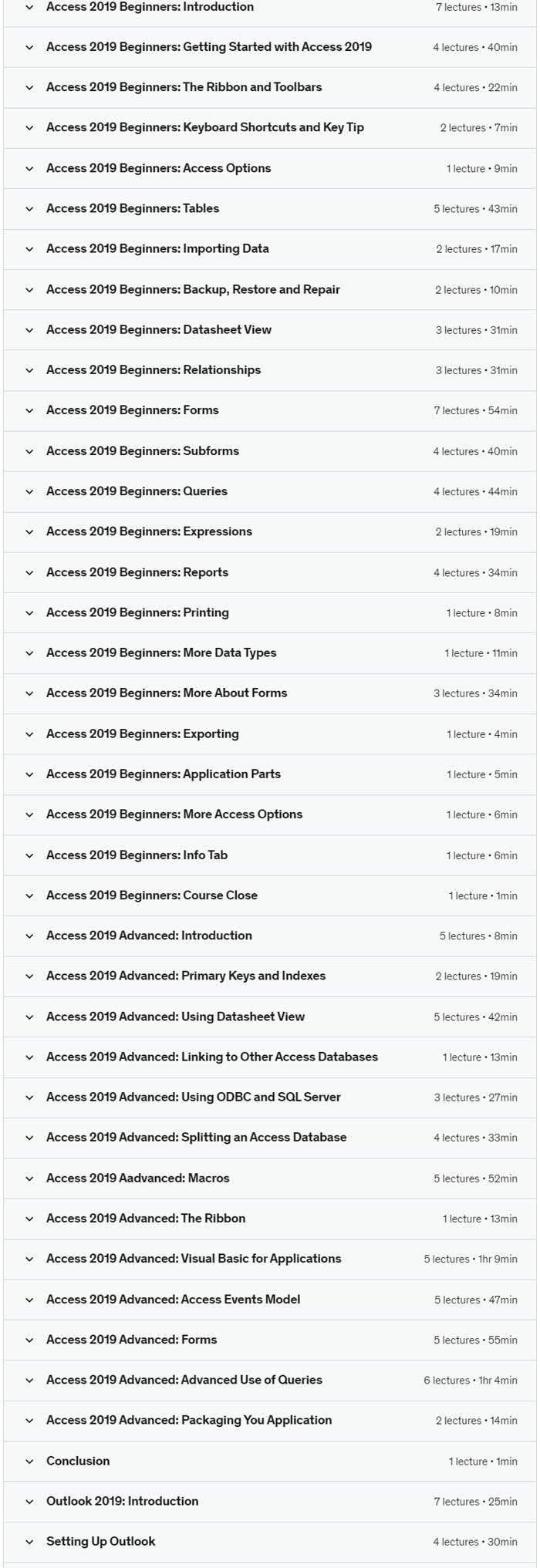Screen dimensions: 540x1568
Task: Click chevron beside Primary Keys and Indexes
Action: (29, 976)
